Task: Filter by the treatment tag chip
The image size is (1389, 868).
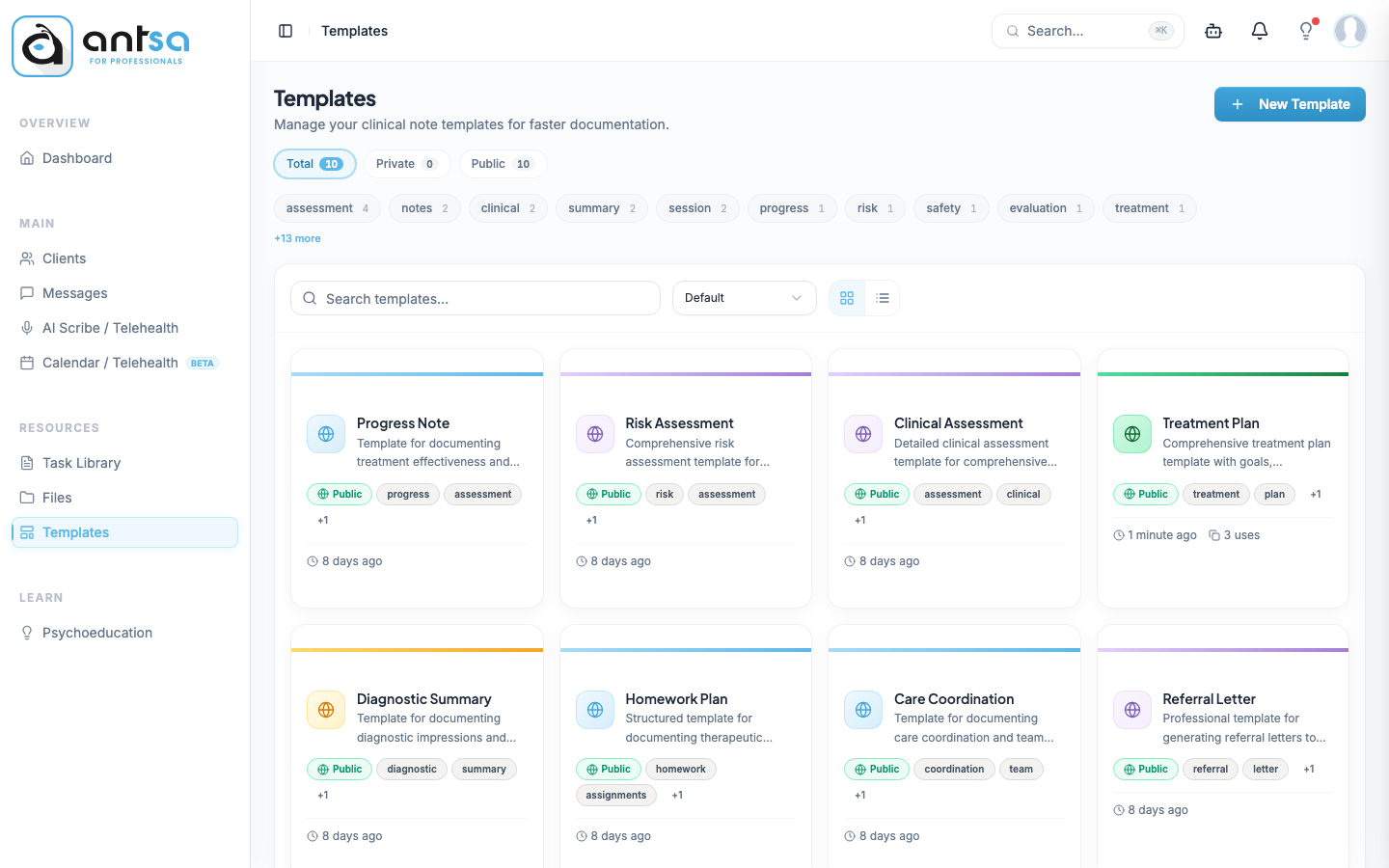Action: coord(1150,208)
